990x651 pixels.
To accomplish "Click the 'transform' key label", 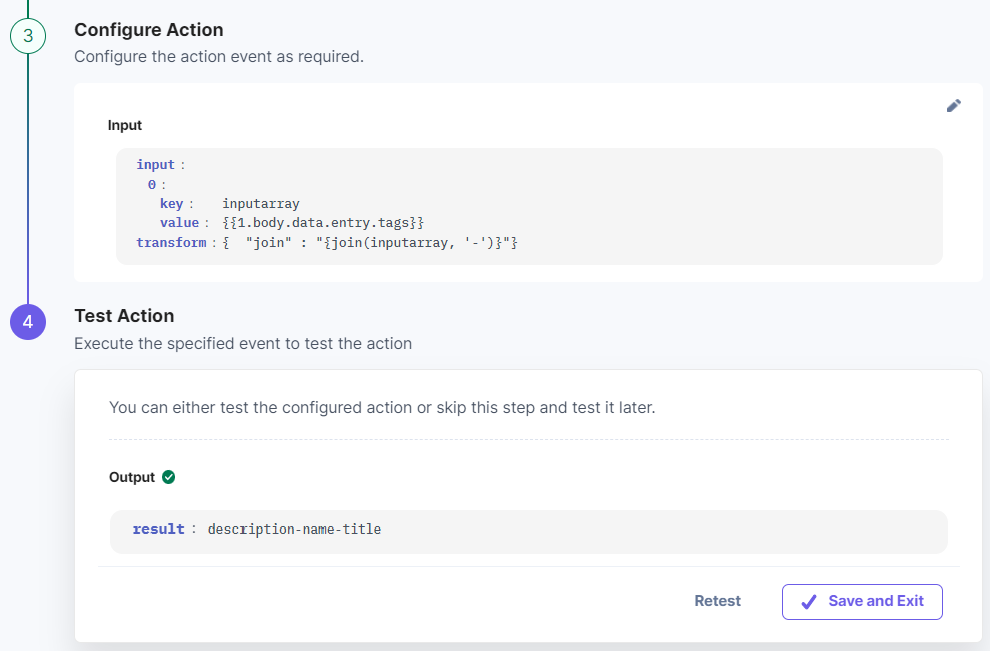I will 171,242.
